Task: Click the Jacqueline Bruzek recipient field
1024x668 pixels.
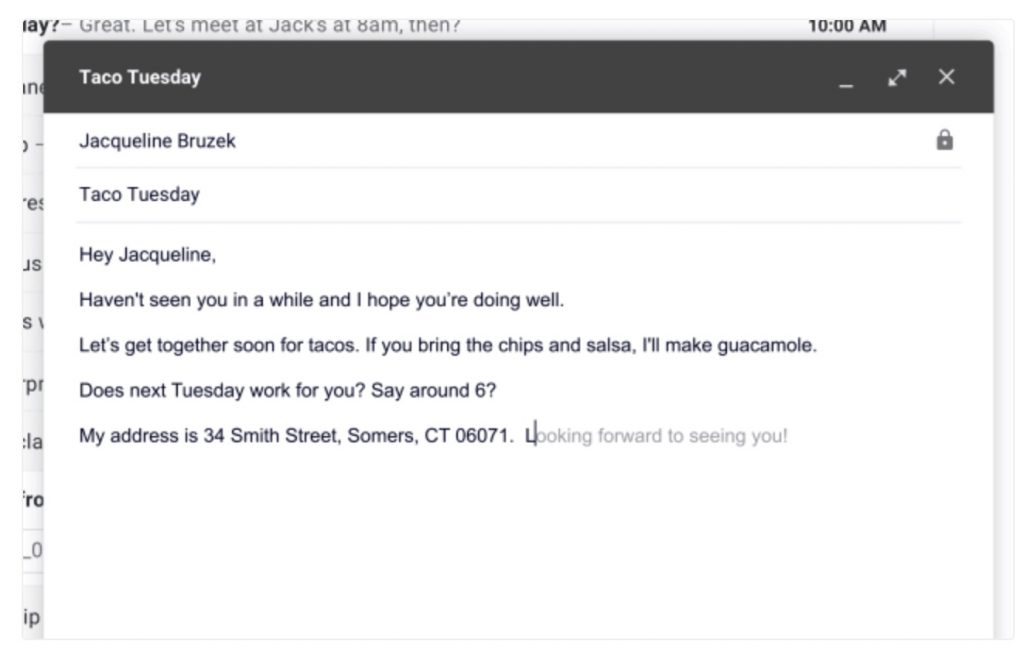Action: click(157, 141)
